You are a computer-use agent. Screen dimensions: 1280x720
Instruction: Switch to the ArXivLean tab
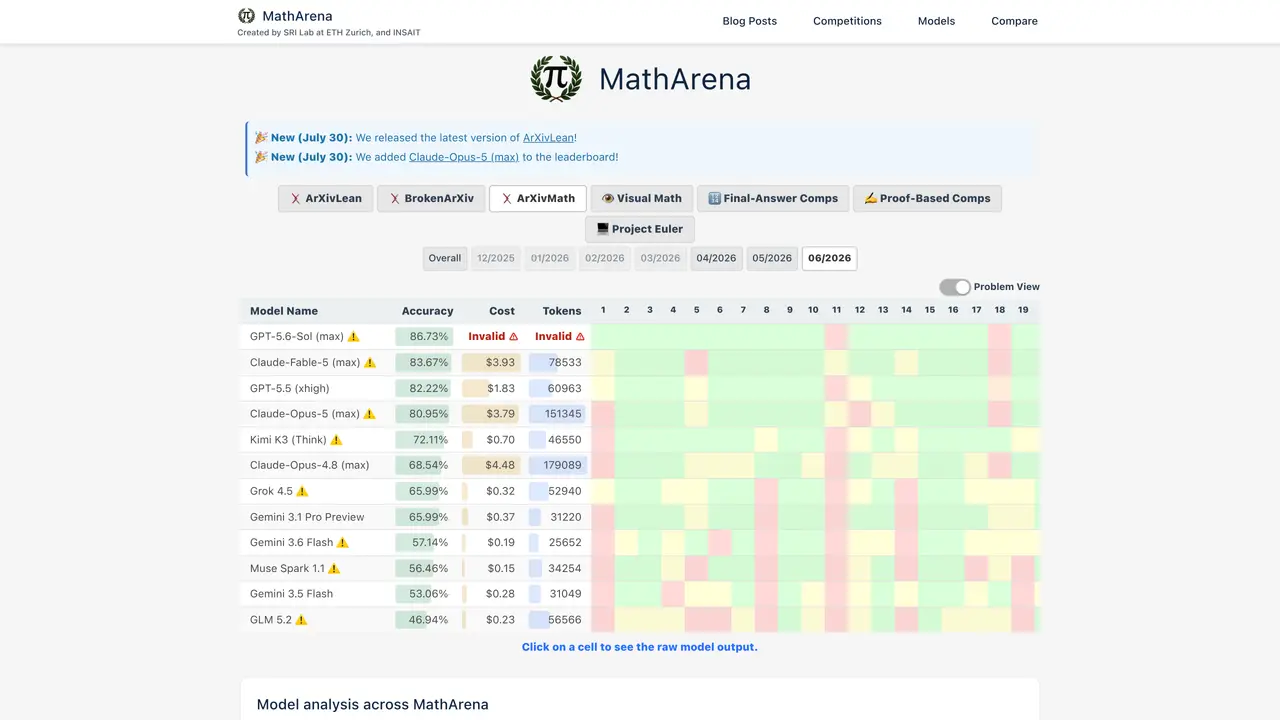pos(326,198)
